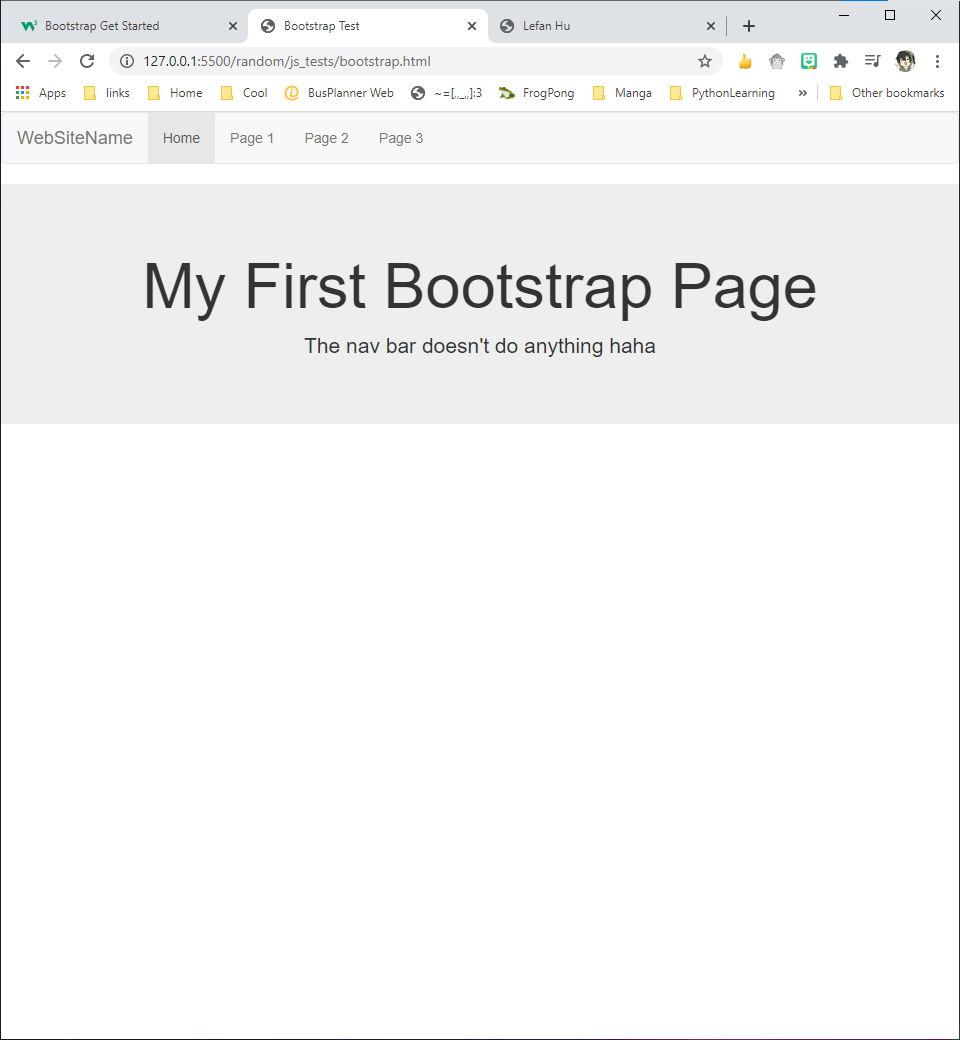
Task: Show hidden bookmarks with the overflow chevron
Action: click(802, 92)
